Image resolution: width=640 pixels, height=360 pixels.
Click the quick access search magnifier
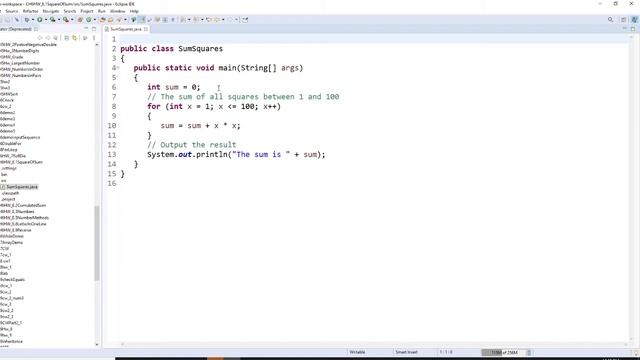[611, 20]
